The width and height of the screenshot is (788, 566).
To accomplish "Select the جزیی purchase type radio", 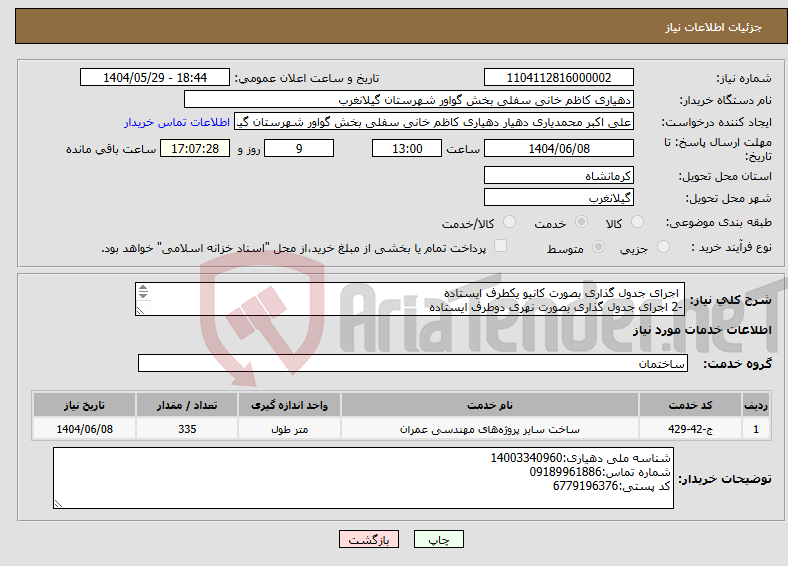I will point(663,246).
